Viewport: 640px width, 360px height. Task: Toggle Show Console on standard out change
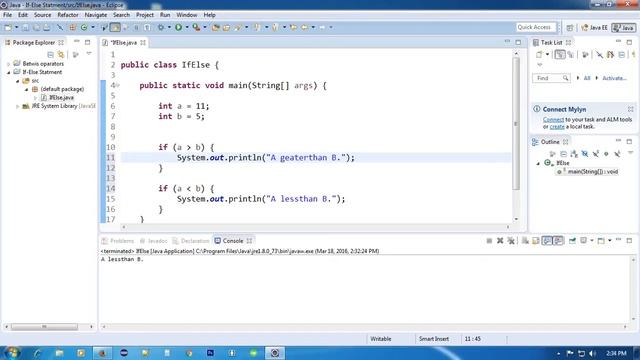pos(547,241)
